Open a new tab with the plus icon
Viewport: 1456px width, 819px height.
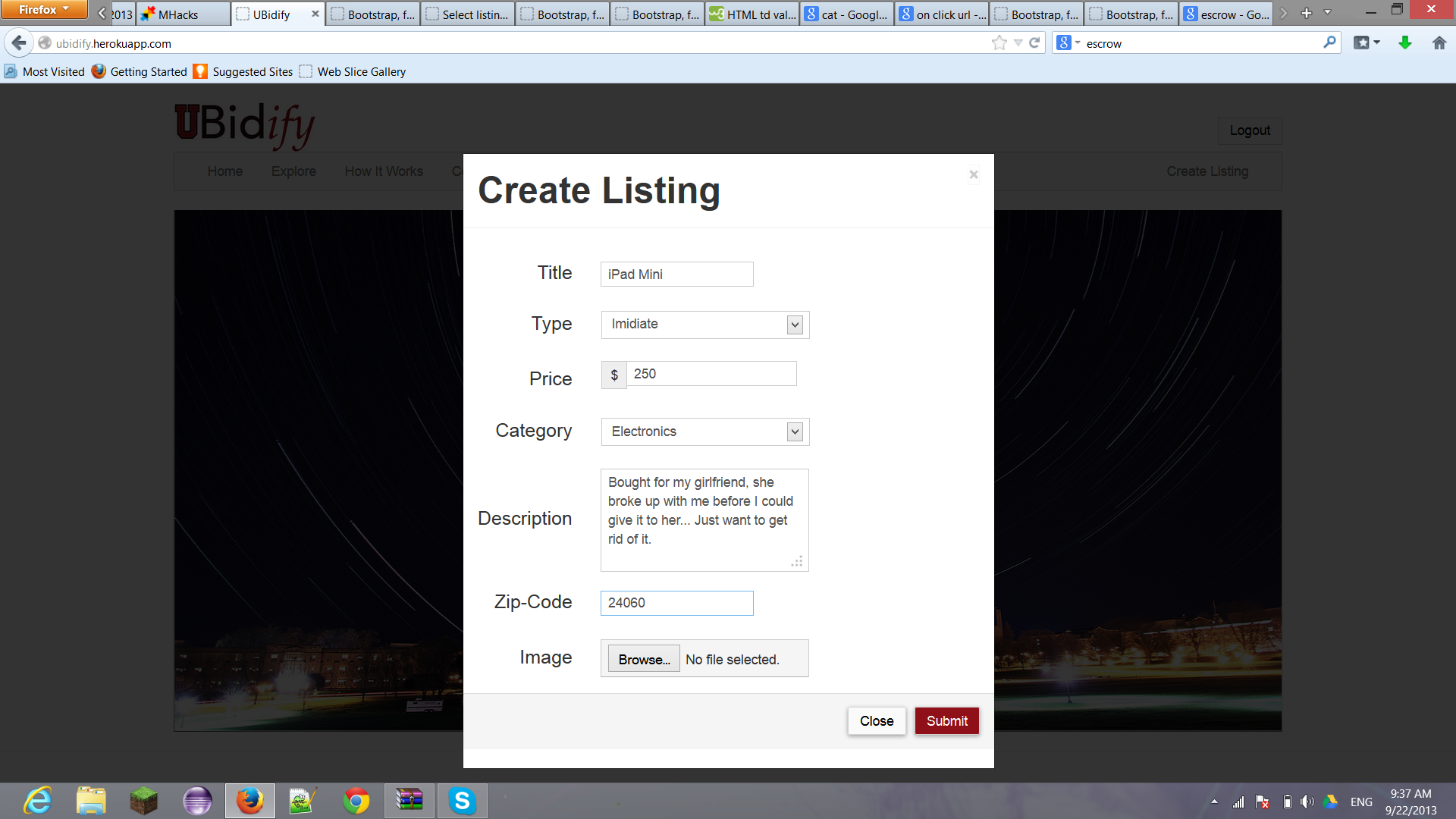click(x=1306, y=14)
